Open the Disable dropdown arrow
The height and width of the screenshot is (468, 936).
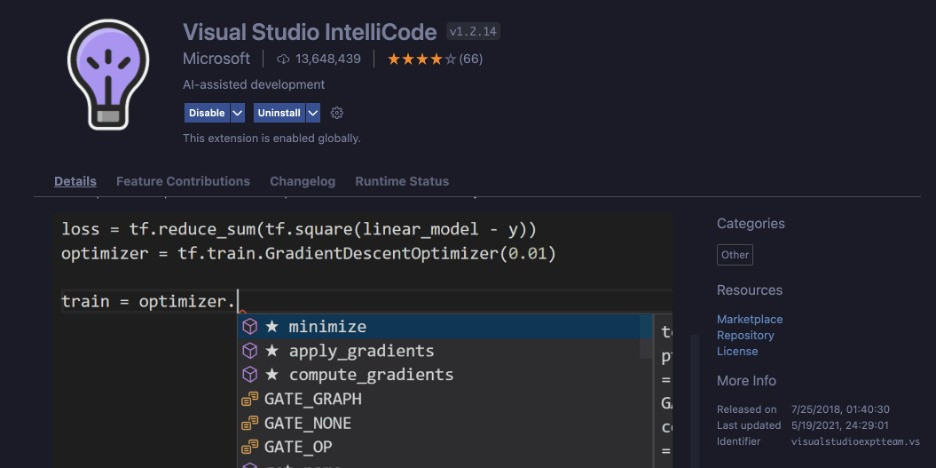coord(238,113)
